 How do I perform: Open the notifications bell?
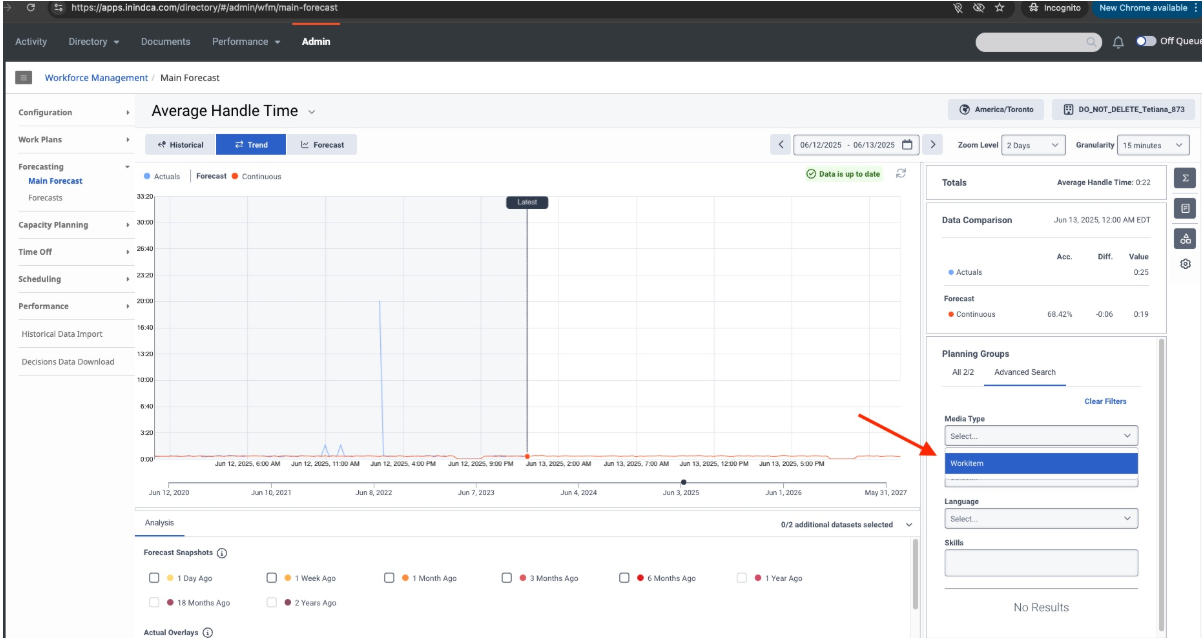click(1118, 42)
